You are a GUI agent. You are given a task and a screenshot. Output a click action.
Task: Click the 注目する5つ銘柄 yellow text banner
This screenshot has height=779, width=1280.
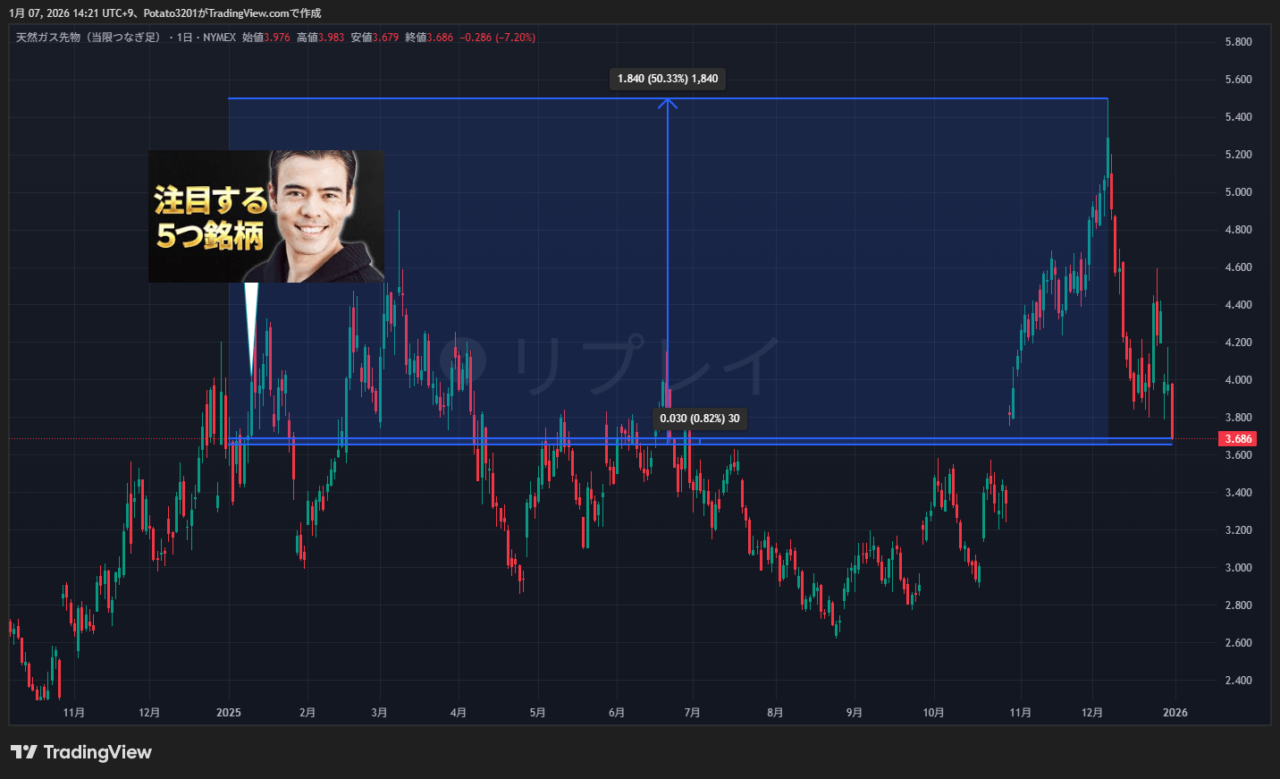point(210,219)
